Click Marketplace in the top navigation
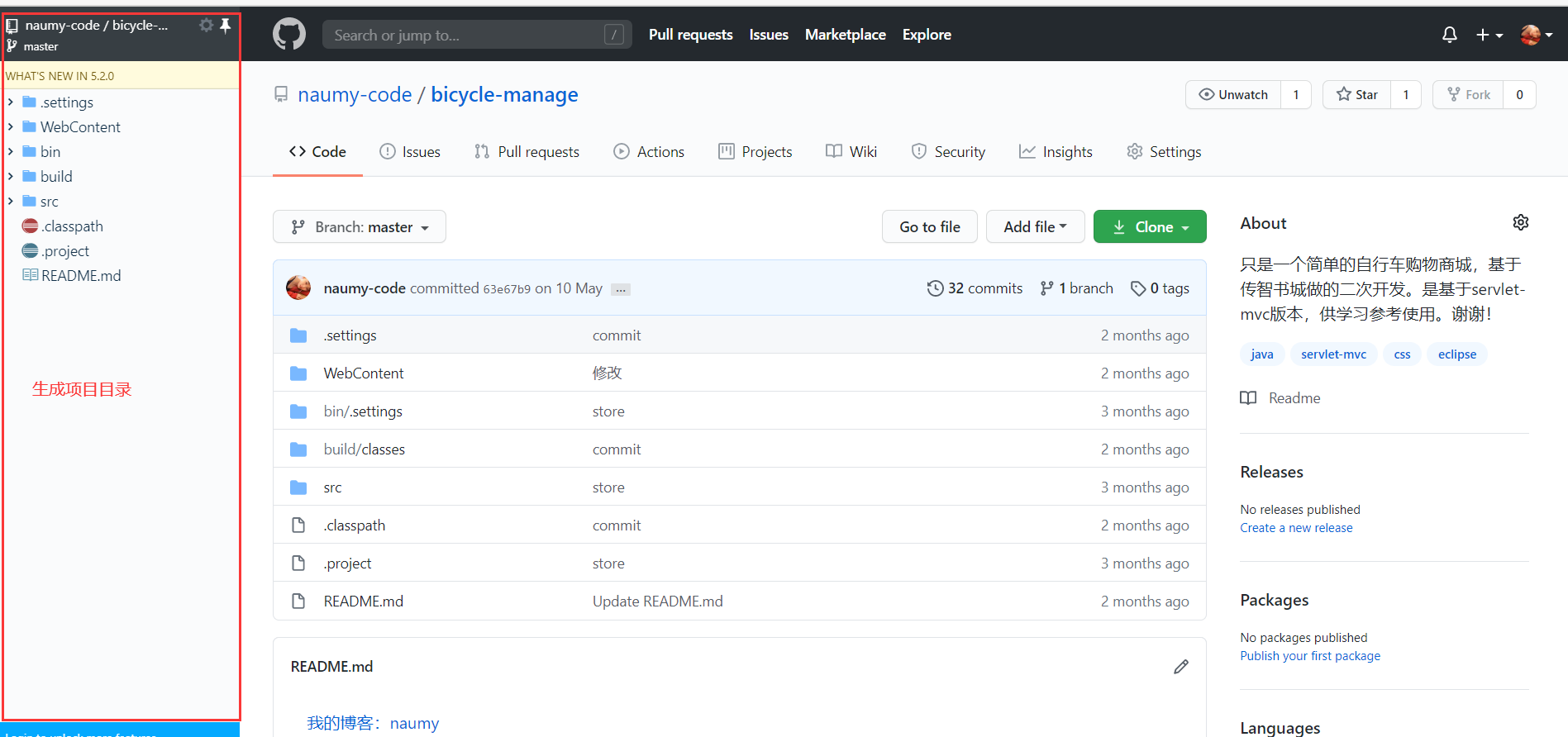1568x737 pixels. click(845, 35)
